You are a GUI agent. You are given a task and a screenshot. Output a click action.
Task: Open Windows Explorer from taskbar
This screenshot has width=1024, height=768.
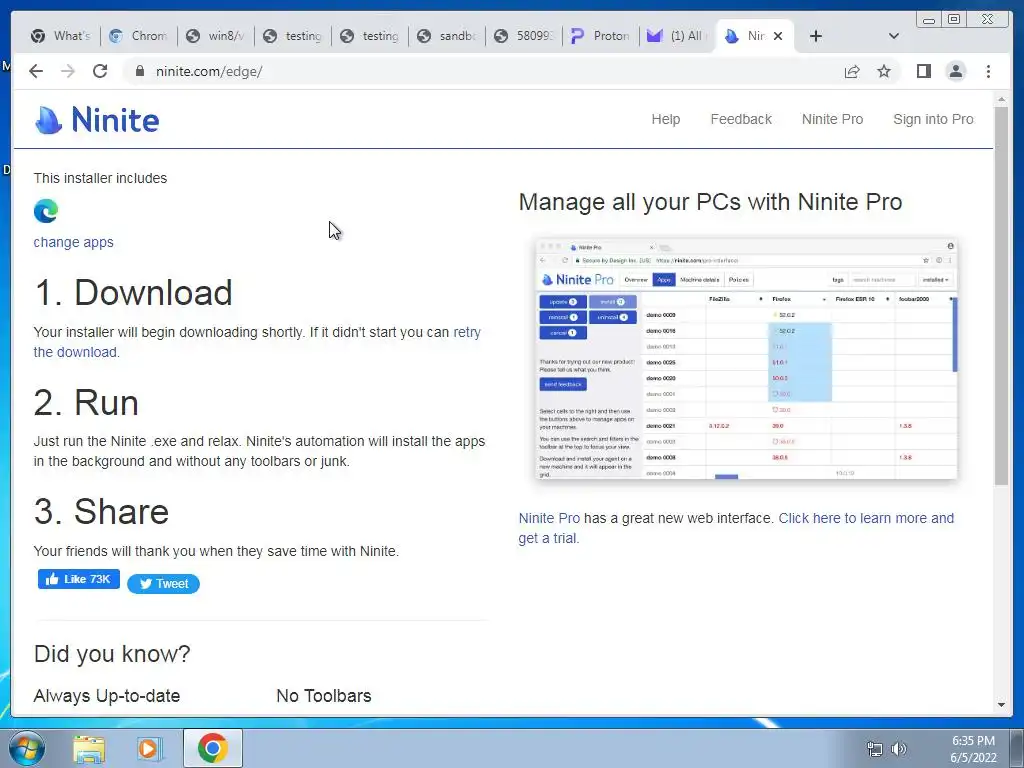(89, 748)
